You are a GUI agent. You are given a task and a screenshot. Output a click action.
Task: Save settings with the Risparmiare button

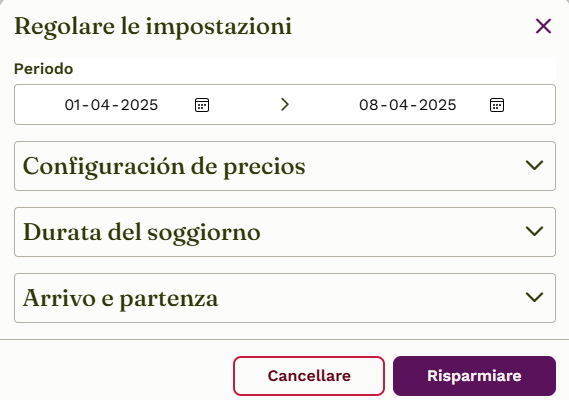[474, 376]
